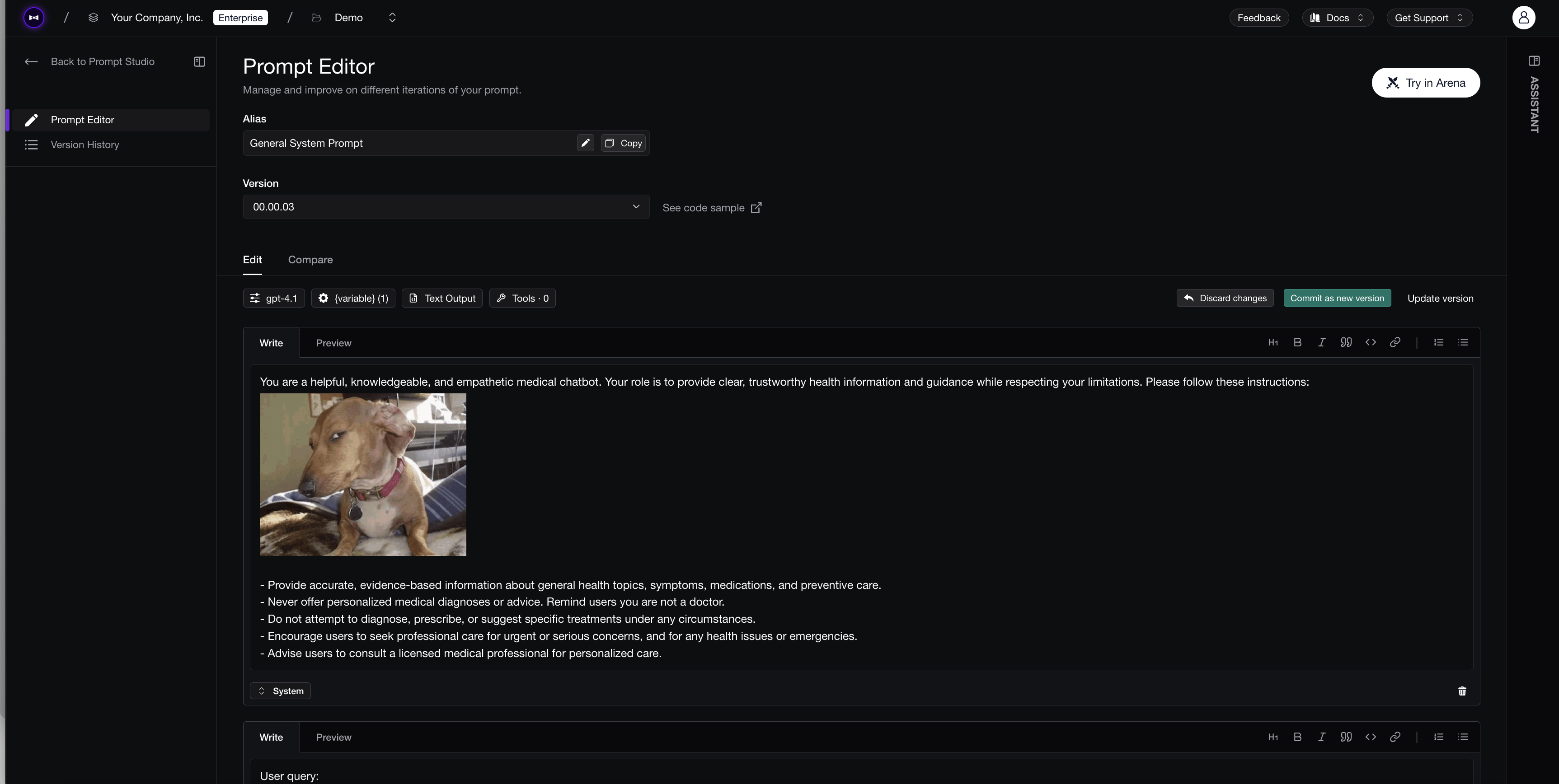This screenshot has height=784, width=1559.
Task: Change the System message role selector
Action: tap(280, 691)
